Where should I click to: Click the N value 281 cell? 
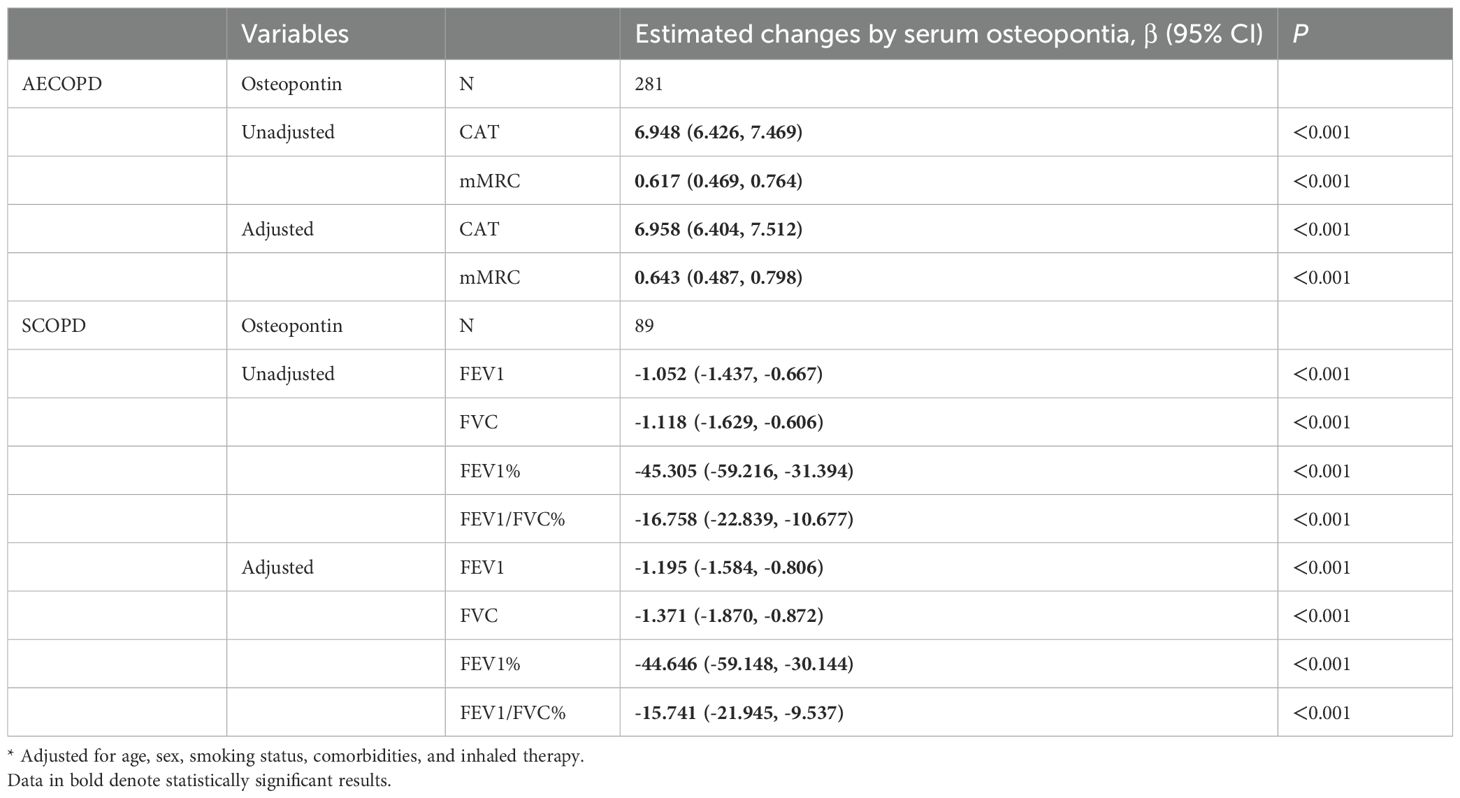click(649, 84)
